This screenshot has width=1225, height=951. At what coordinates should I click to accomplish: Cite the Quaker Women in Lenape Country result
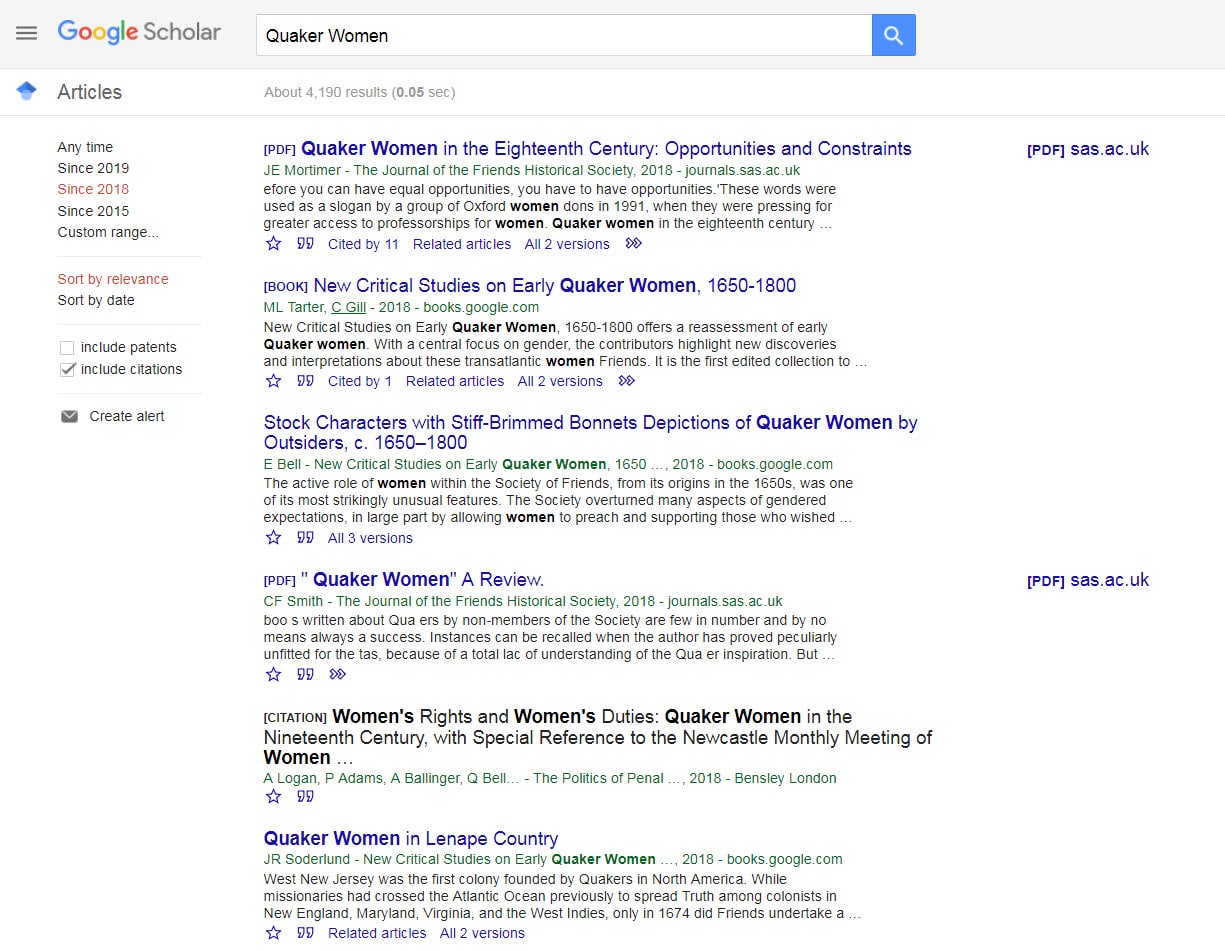(x=306, y=933)
